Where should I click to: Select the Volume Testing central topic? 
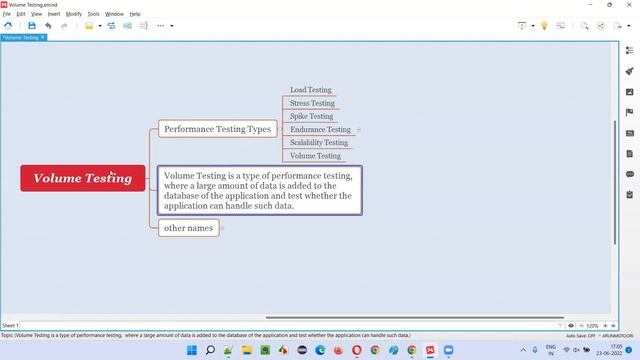[x=83, y=178]
